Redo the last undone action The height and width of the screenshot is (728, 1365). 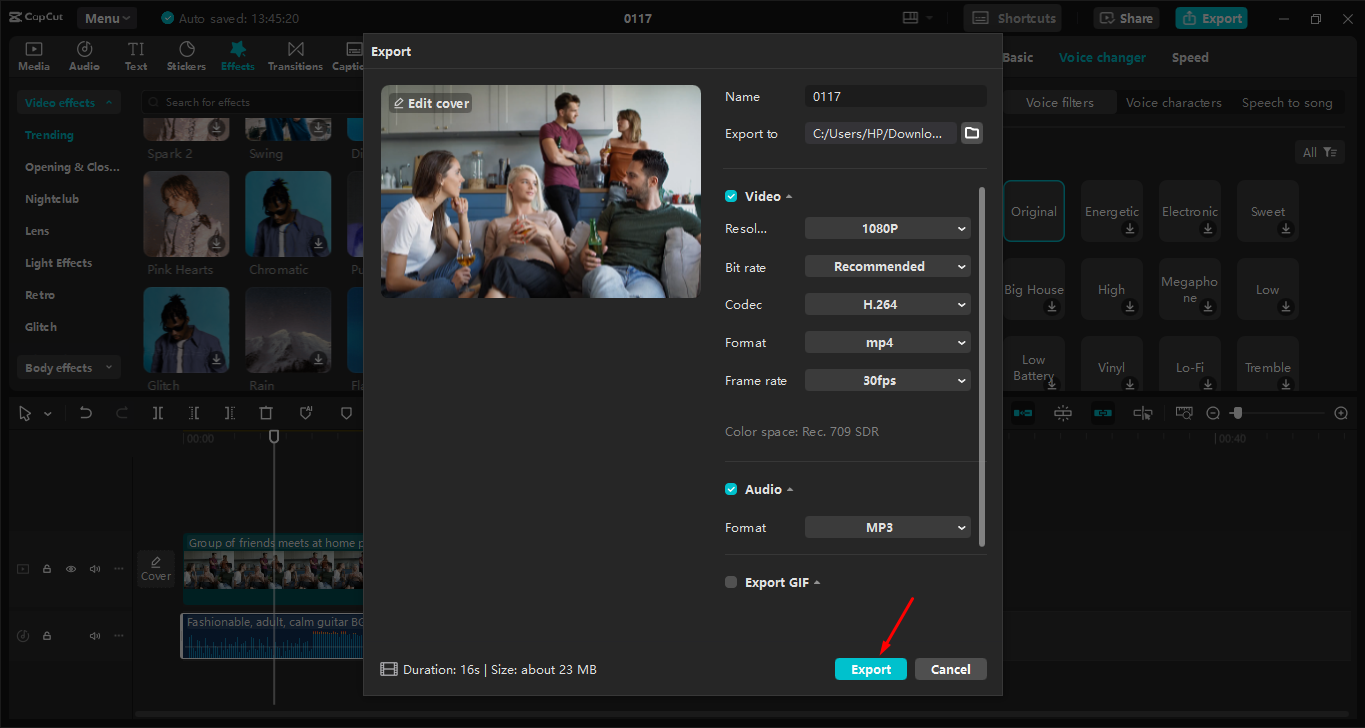[121, 412]
